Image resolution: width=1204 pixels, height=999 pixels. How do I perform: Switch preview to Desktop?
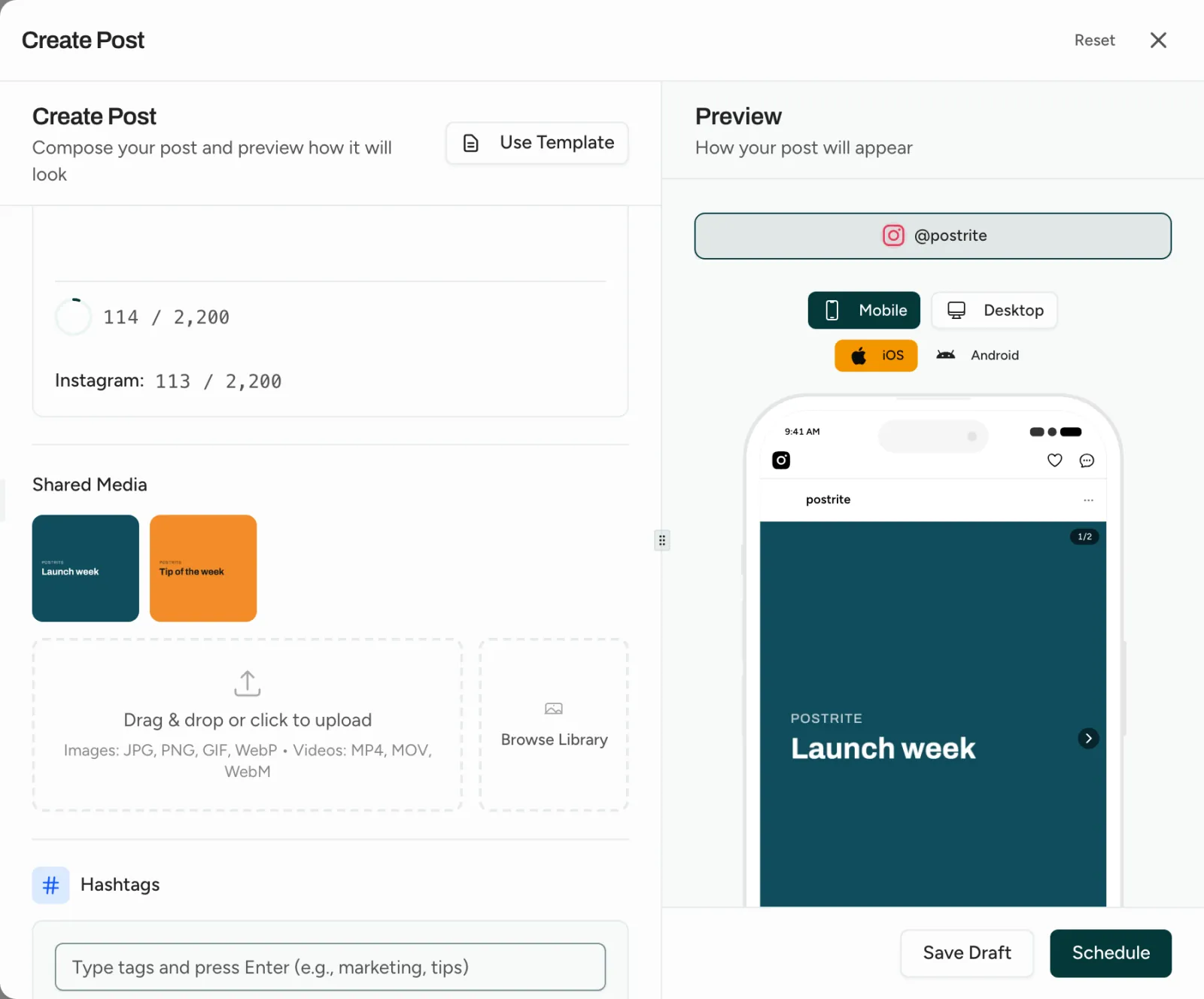point(994,311)
